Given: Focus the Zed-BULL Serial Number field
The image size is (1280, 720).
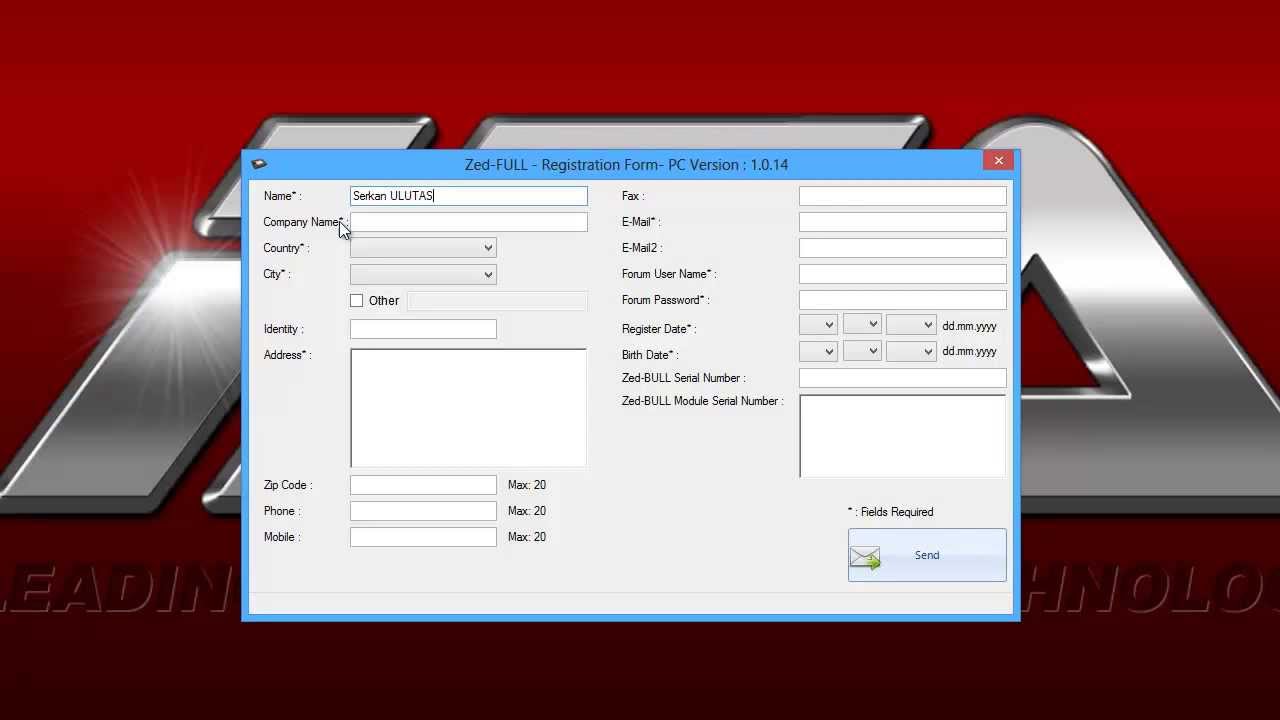Looking at the screenshot, I should pos(903,378).
